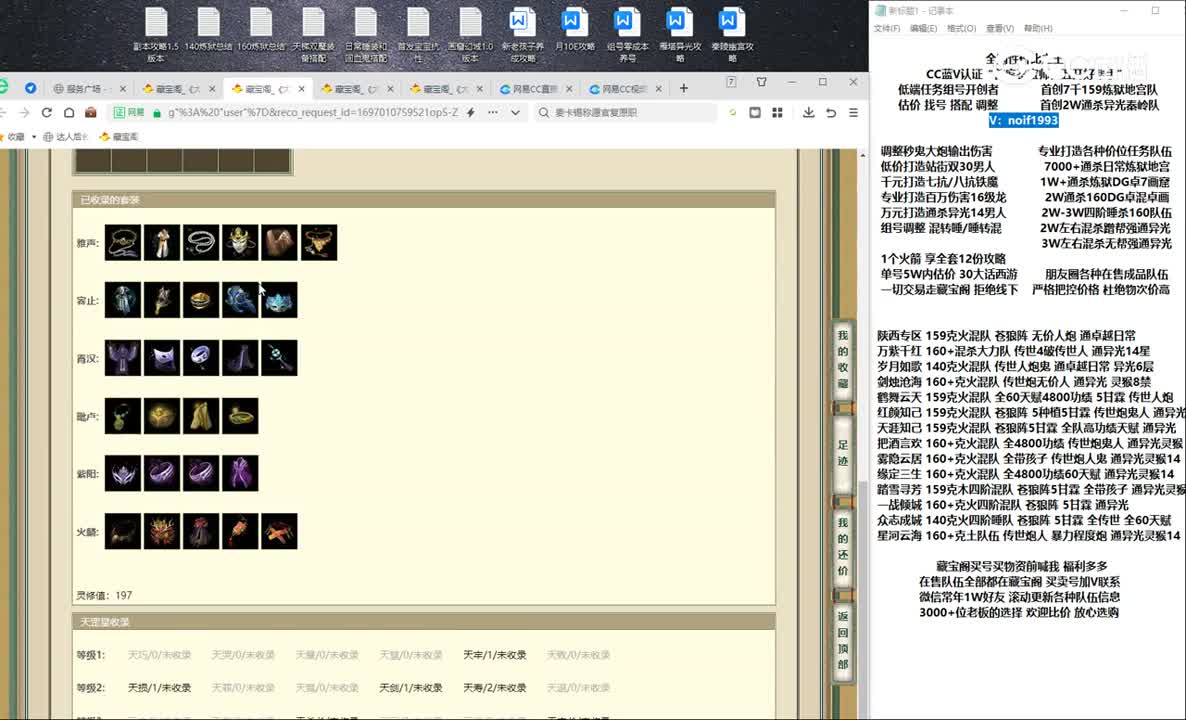Click the red flame helmet icon in 火麟 row
The image size is (1186, 720).
pyautogui.click(x=162, y=532)
